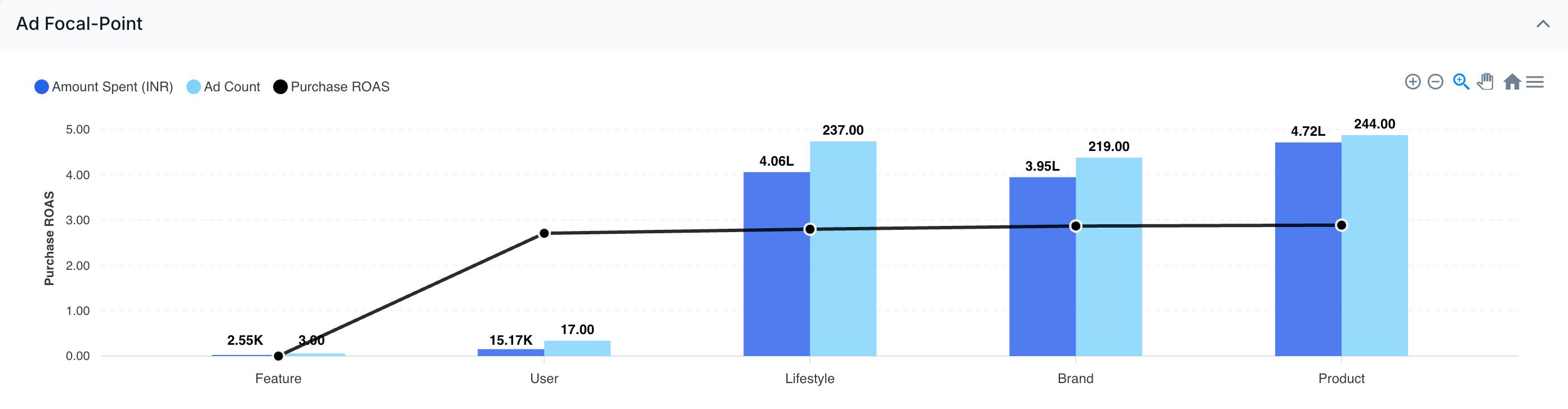Select the User ROAS data point

[x=544, y=233]
